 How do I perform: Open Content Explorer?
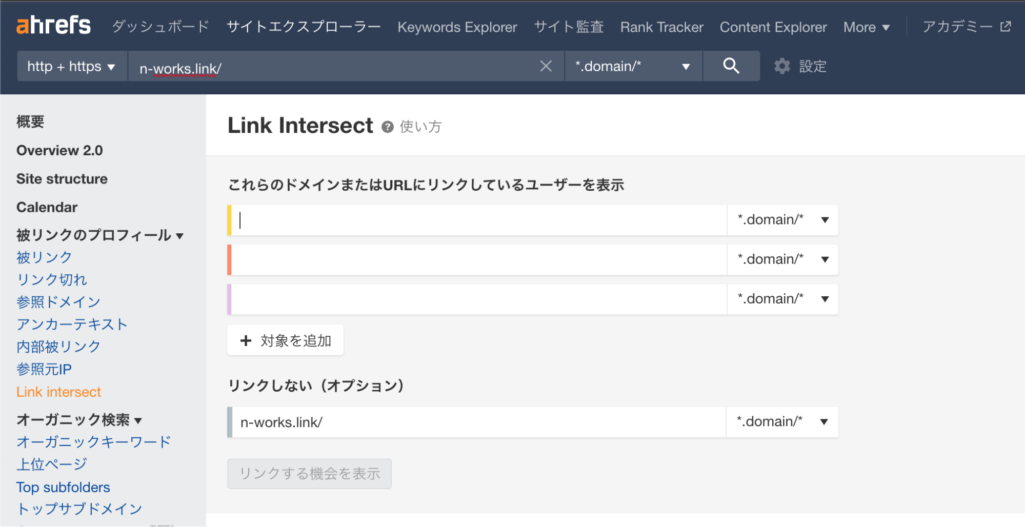point(773,27)
